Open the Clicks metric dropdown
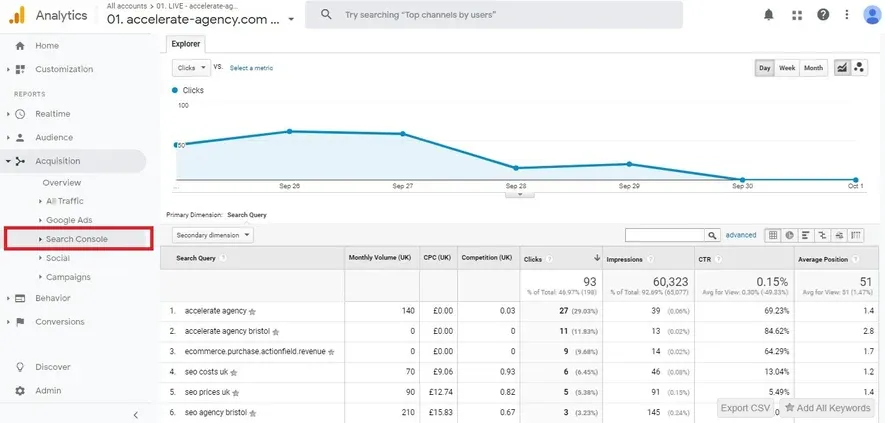This screenshot has height=423, width=885. (191, 68)
